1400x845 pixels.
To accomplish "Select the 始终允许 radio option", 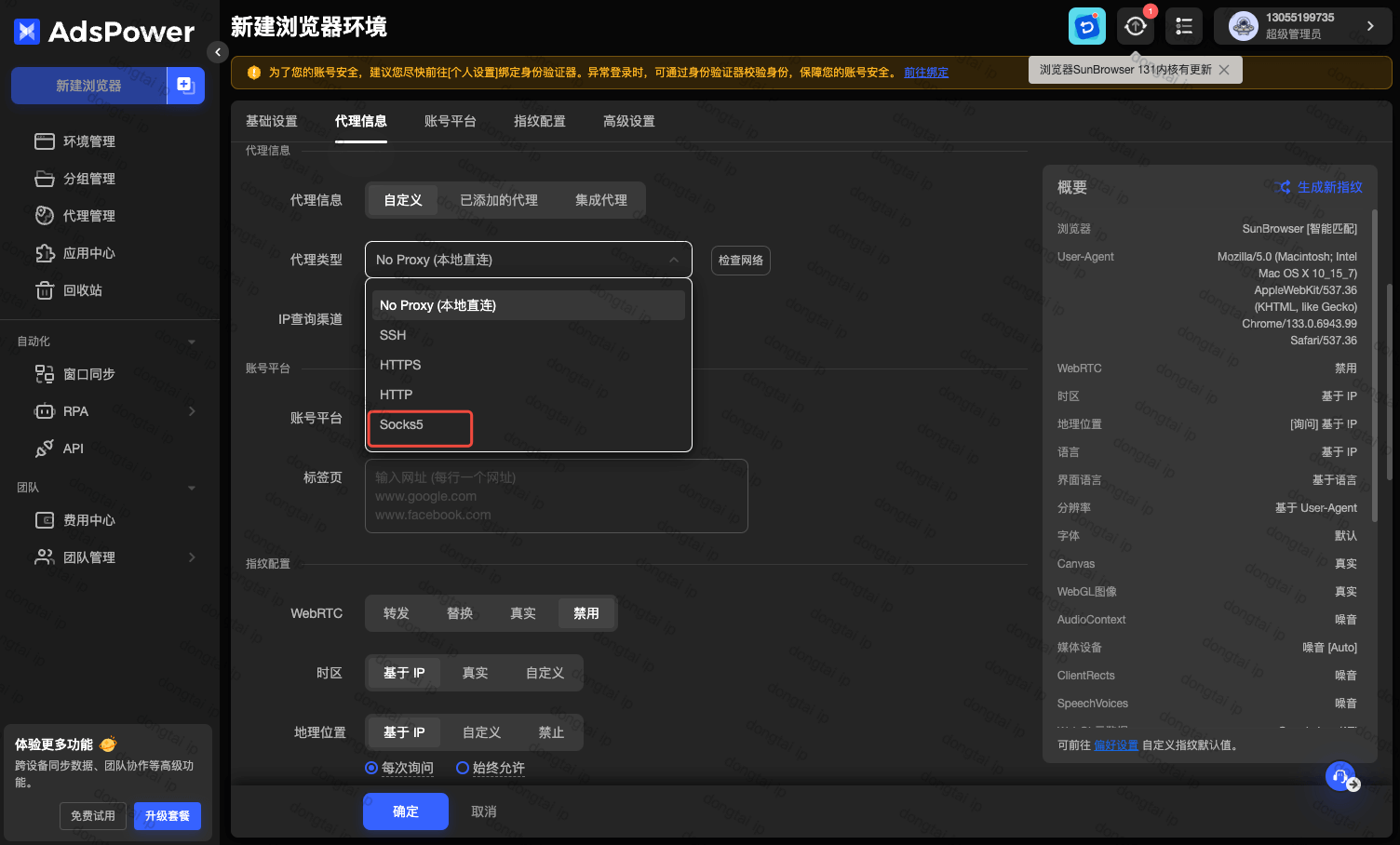I will pyautogui.click(x=463, y=768).
